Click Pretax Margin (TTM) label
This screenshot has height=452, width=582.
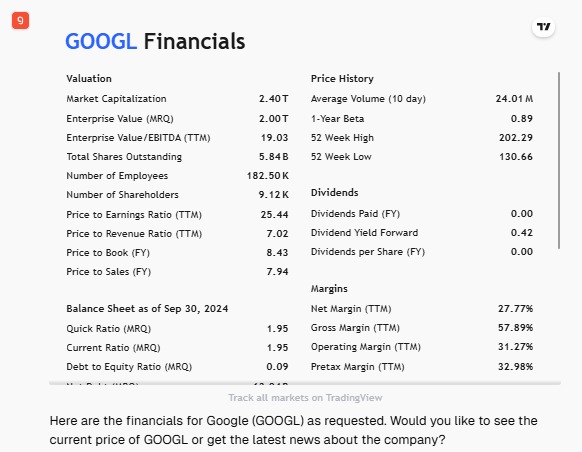click(x=358, y=367)
